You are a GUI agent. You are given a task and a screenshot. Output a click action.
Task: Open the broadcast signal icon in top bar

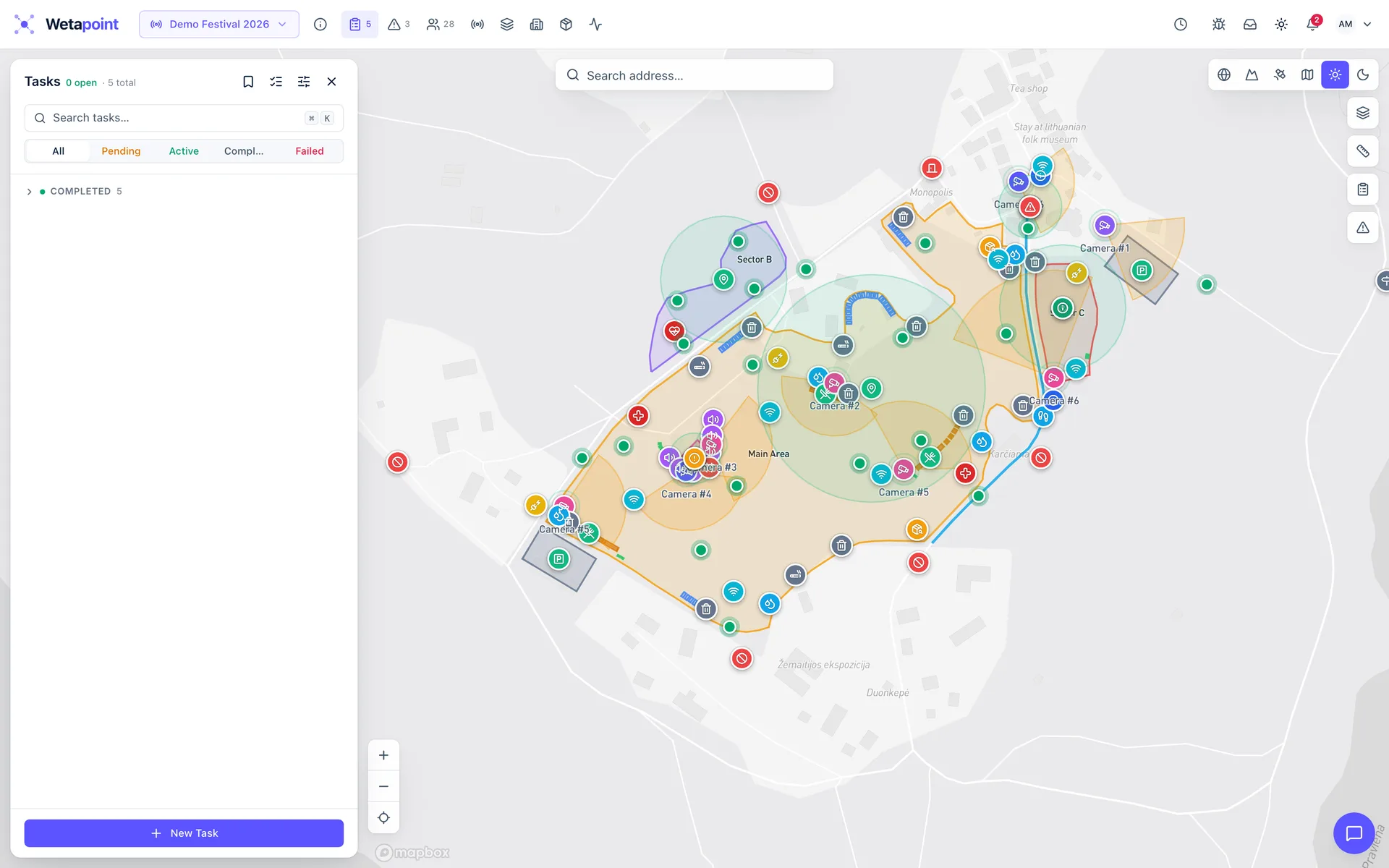(477, 25)
